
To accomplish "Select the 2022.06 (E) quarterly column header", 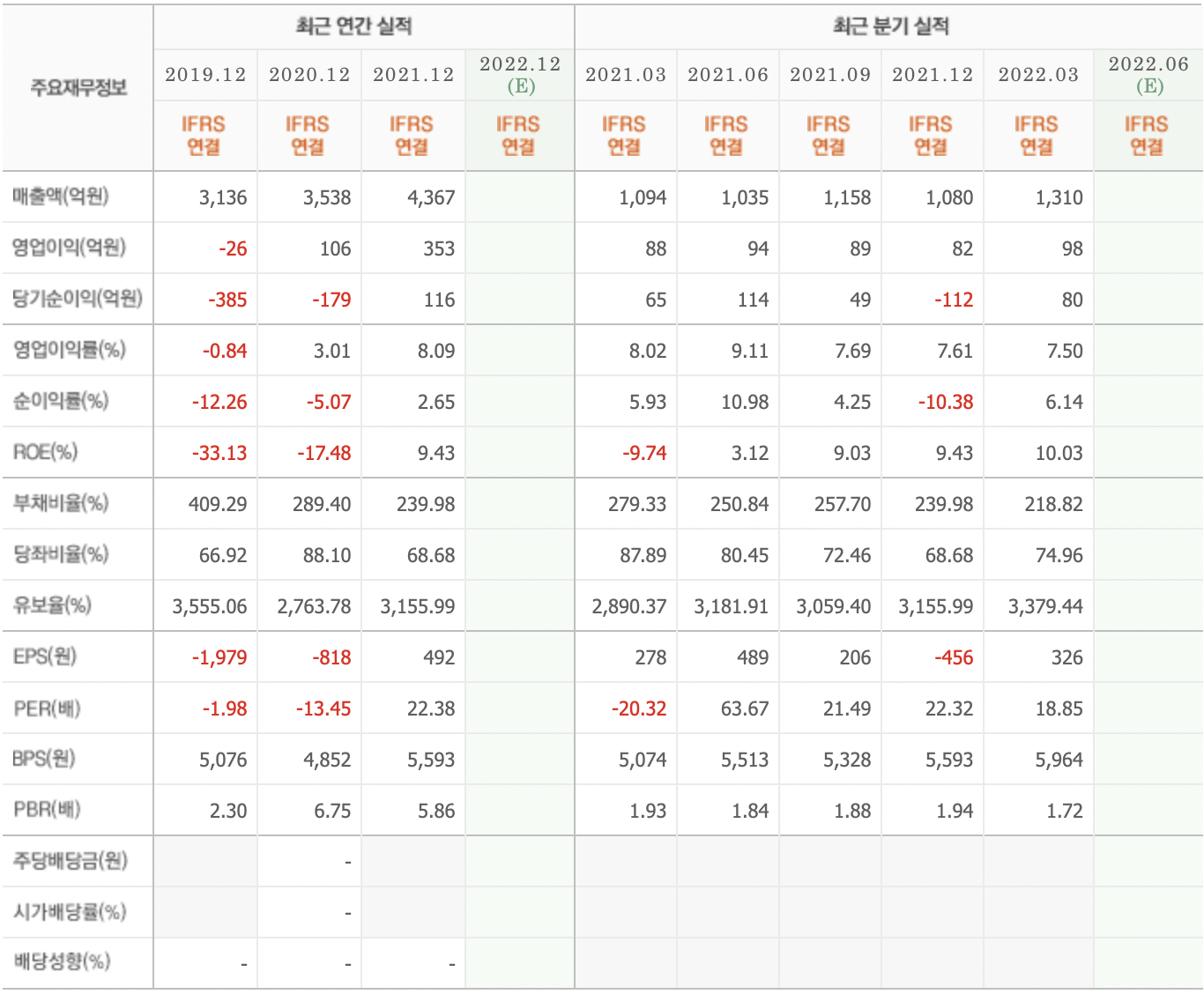I will pos(1148,75).
